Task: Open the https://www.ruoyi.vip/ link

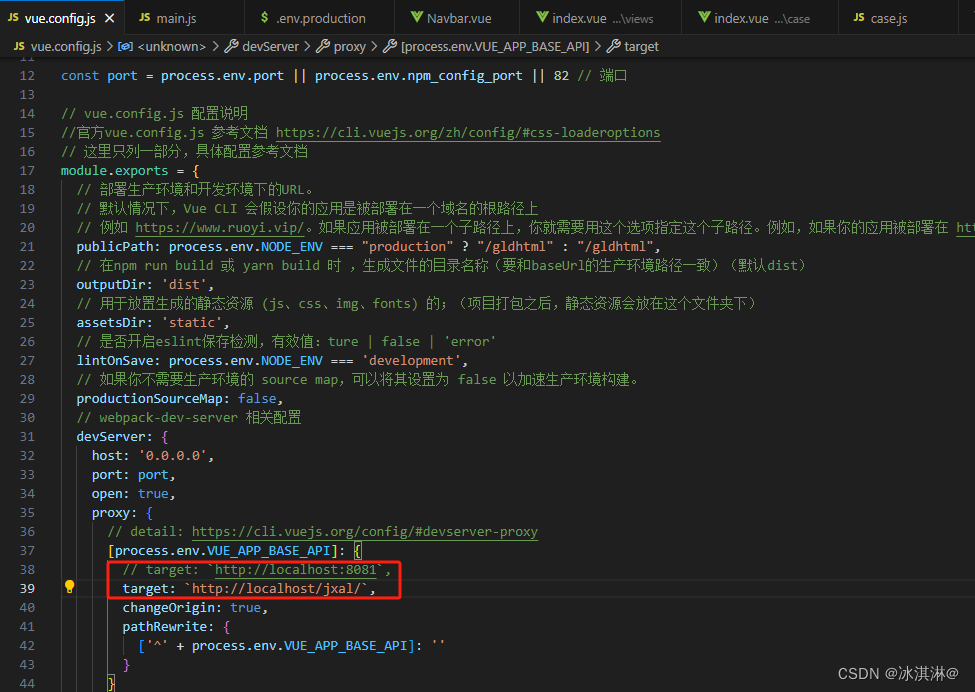Action: click(220, 228)
